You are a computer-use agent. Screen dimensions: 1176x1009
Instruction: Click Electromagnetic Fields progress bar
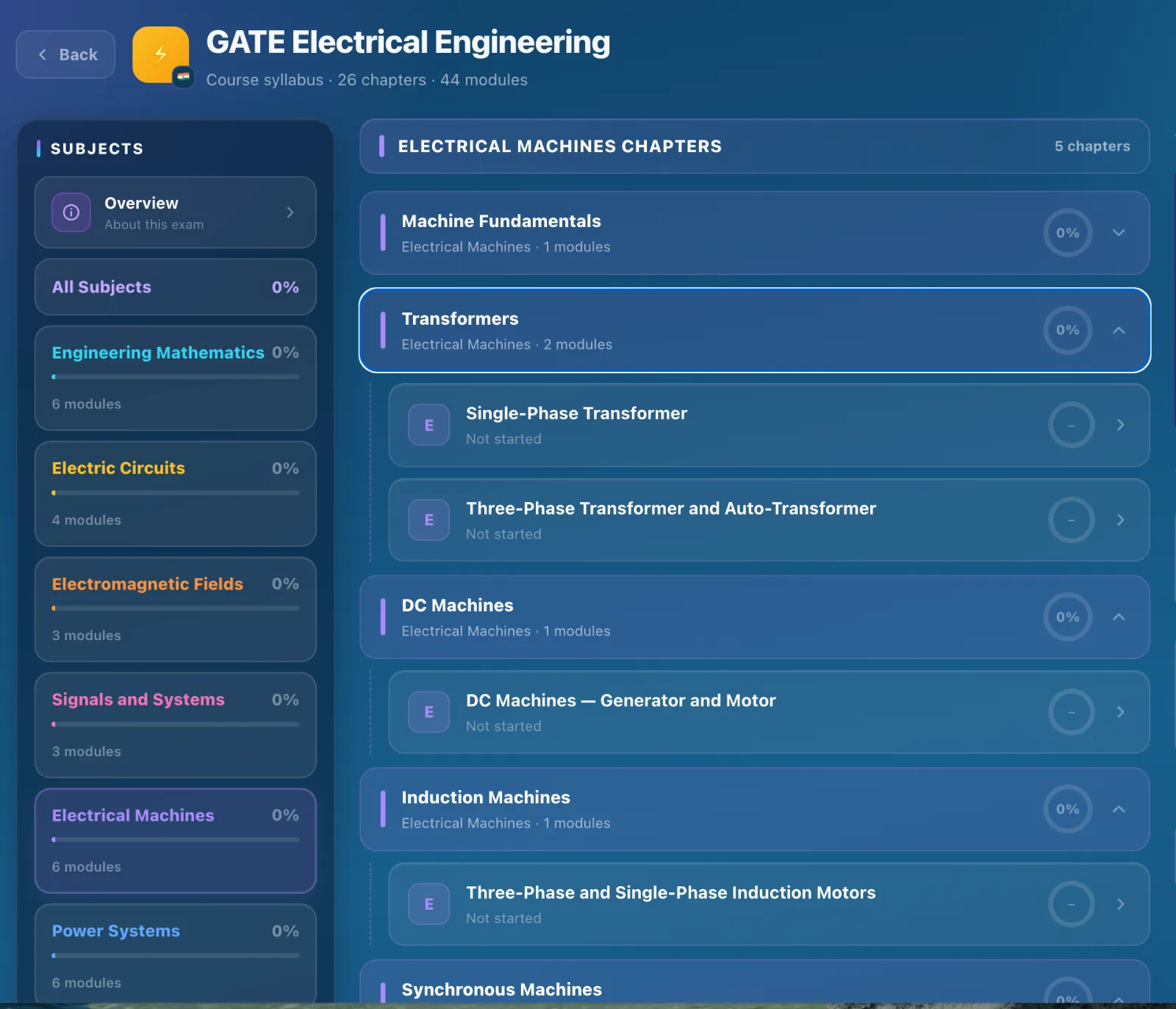pyautogui.click(x=176, y=608)
